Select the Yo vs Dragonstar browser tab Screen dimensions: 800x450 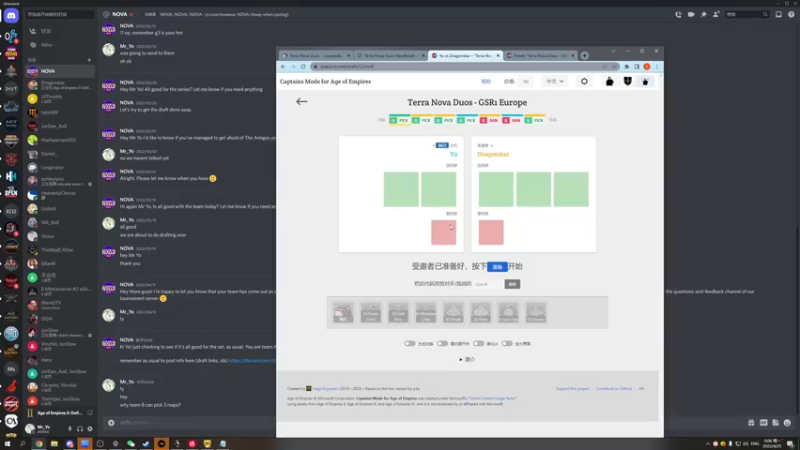pyautogui.click(x=465, y=56)
